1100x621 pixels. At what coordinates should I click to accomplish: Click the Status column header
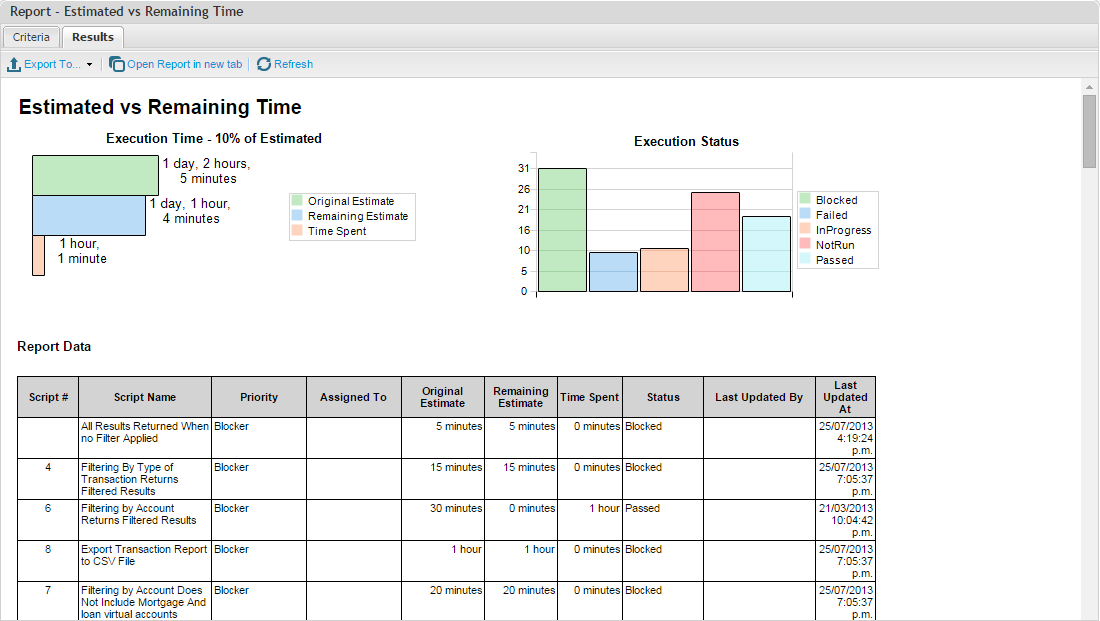[663, 397]
